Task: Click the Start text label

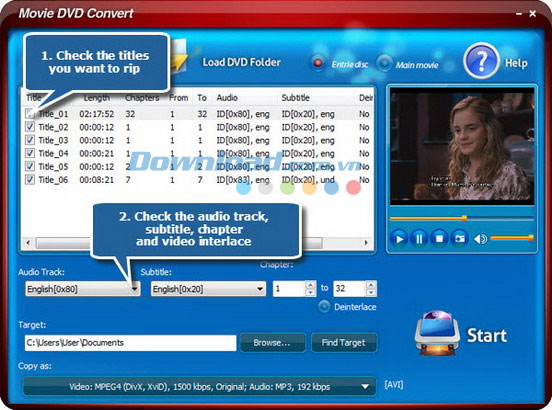Action: coord(487,335)
